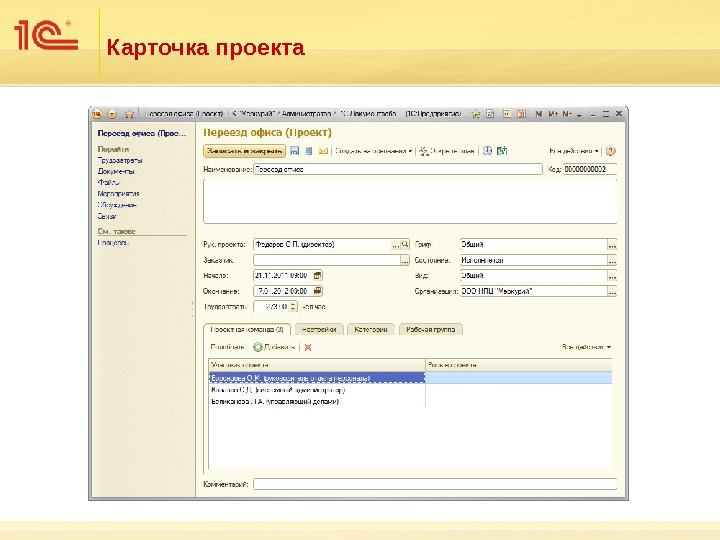Open Процессы in the left navigation
The image size is (720, 540).
pos(113,242)
